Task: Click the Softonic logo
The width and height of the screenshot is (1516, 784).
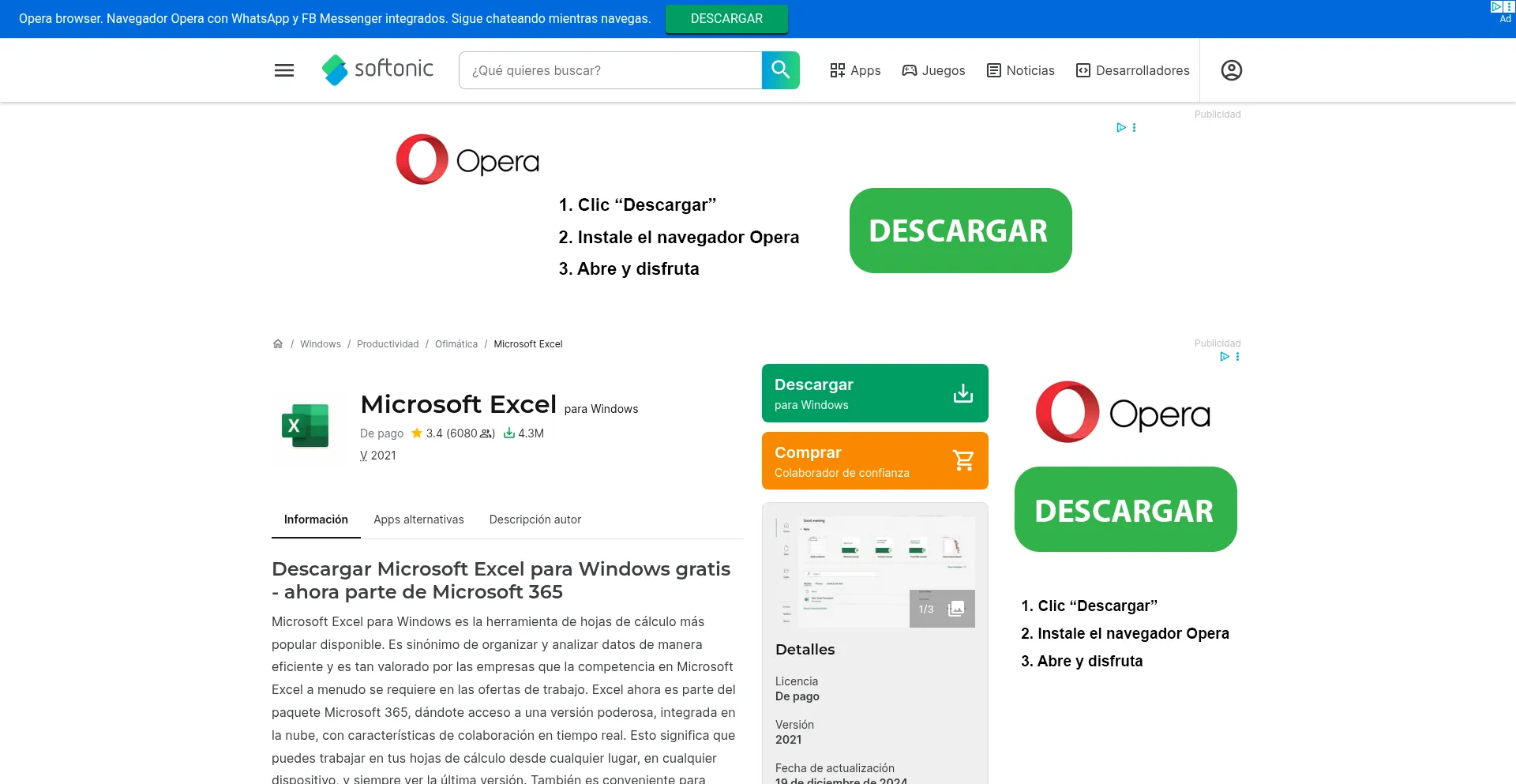Action: pos(377,69)
